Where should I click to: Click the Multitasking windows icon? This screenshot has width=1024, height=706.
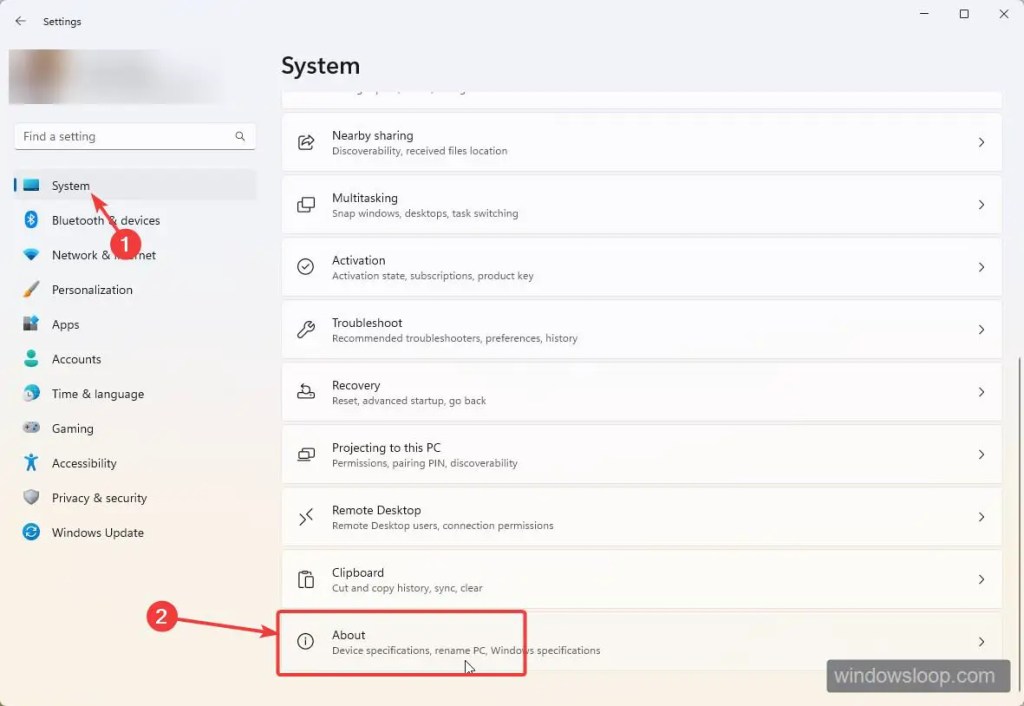click(x=306, y=205)
